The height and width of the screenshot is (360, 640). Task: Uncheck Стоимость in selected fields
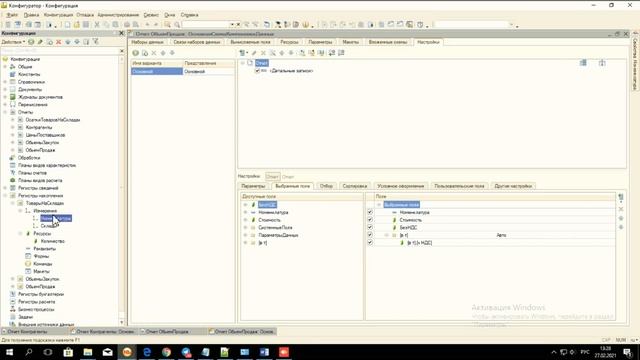pyautogui.click(x=370, y=220)
